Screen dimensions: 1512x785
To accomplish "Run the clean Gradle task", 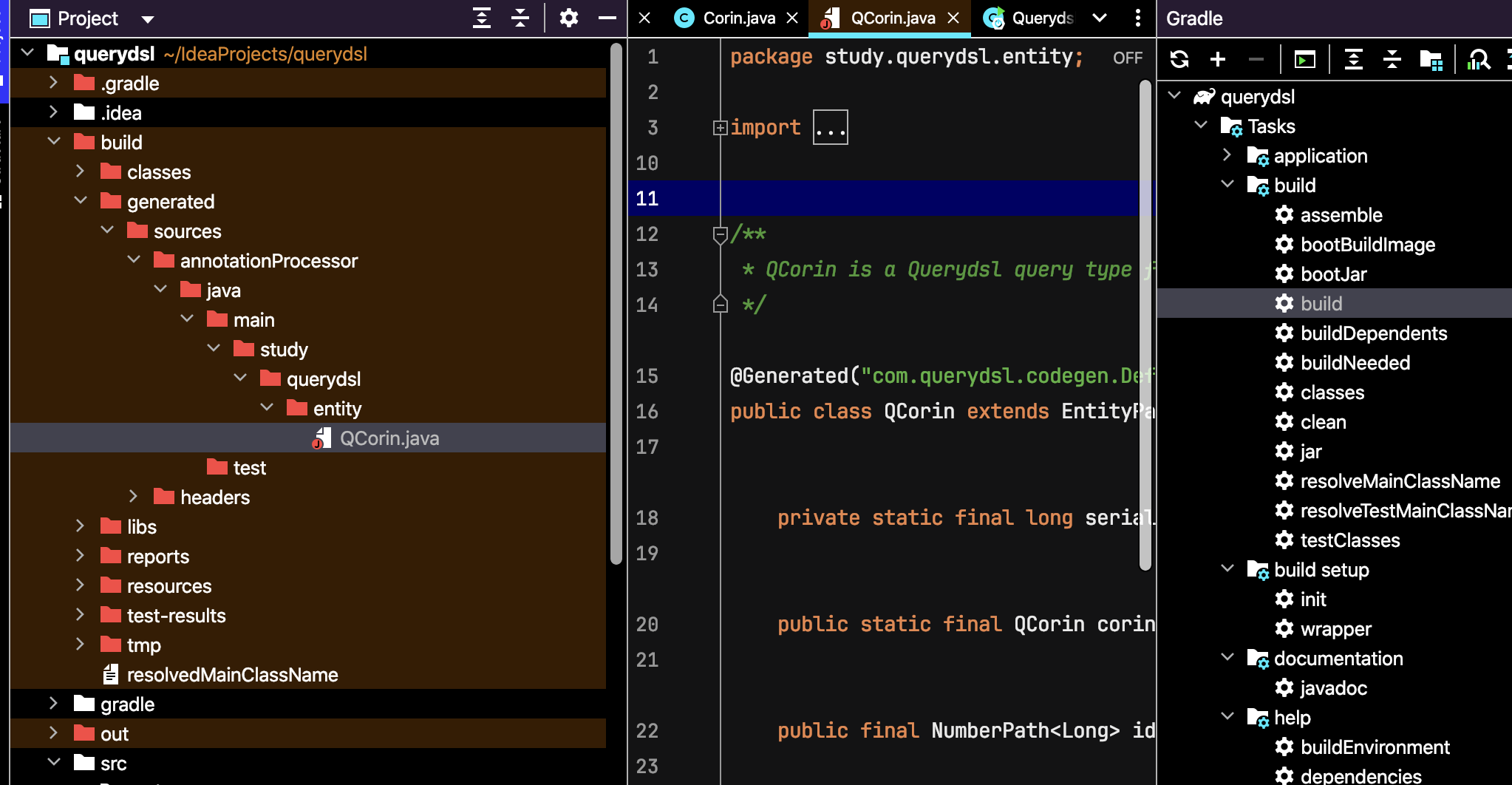I will click(1323, 422).
